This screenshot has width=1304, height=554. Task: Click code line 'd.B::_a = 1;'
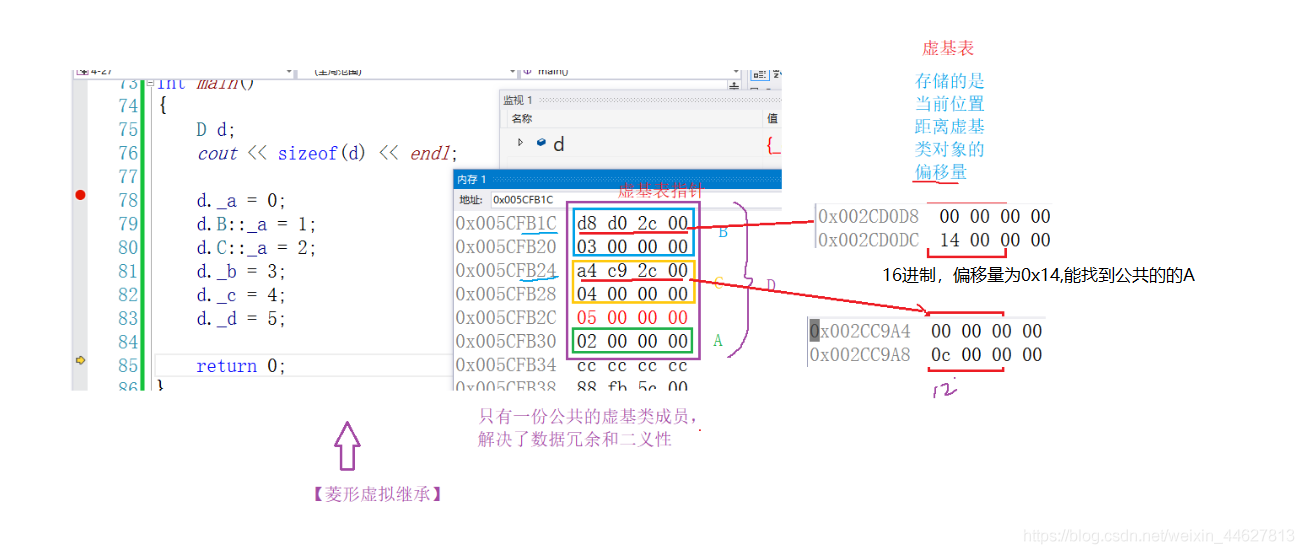pos(256,224)
